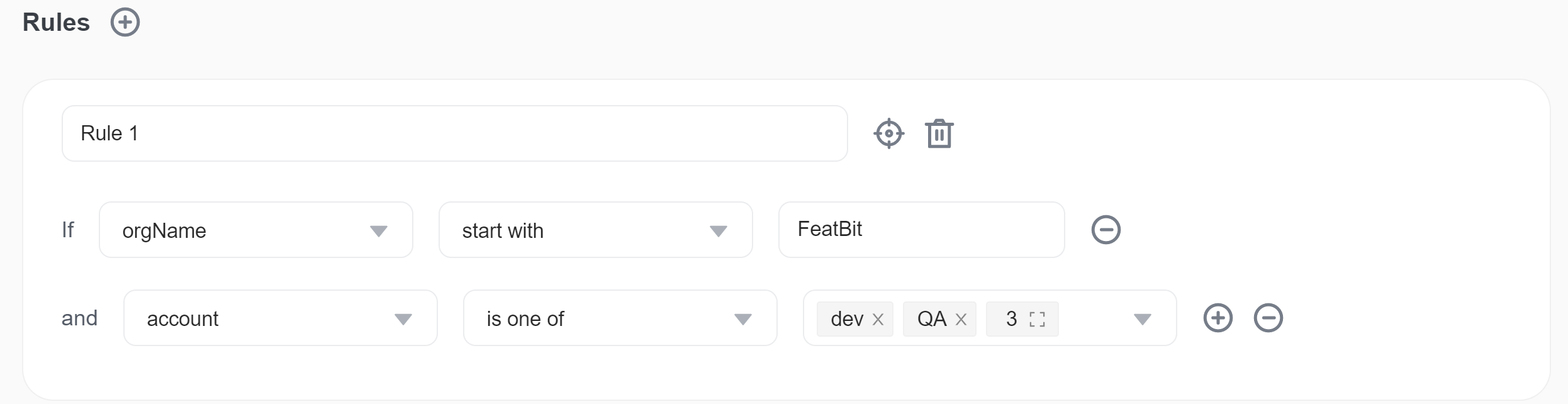Select the dev tag label
This screenshot has width=1568, height=404.
pyautogui.click(x=846, y=319)
